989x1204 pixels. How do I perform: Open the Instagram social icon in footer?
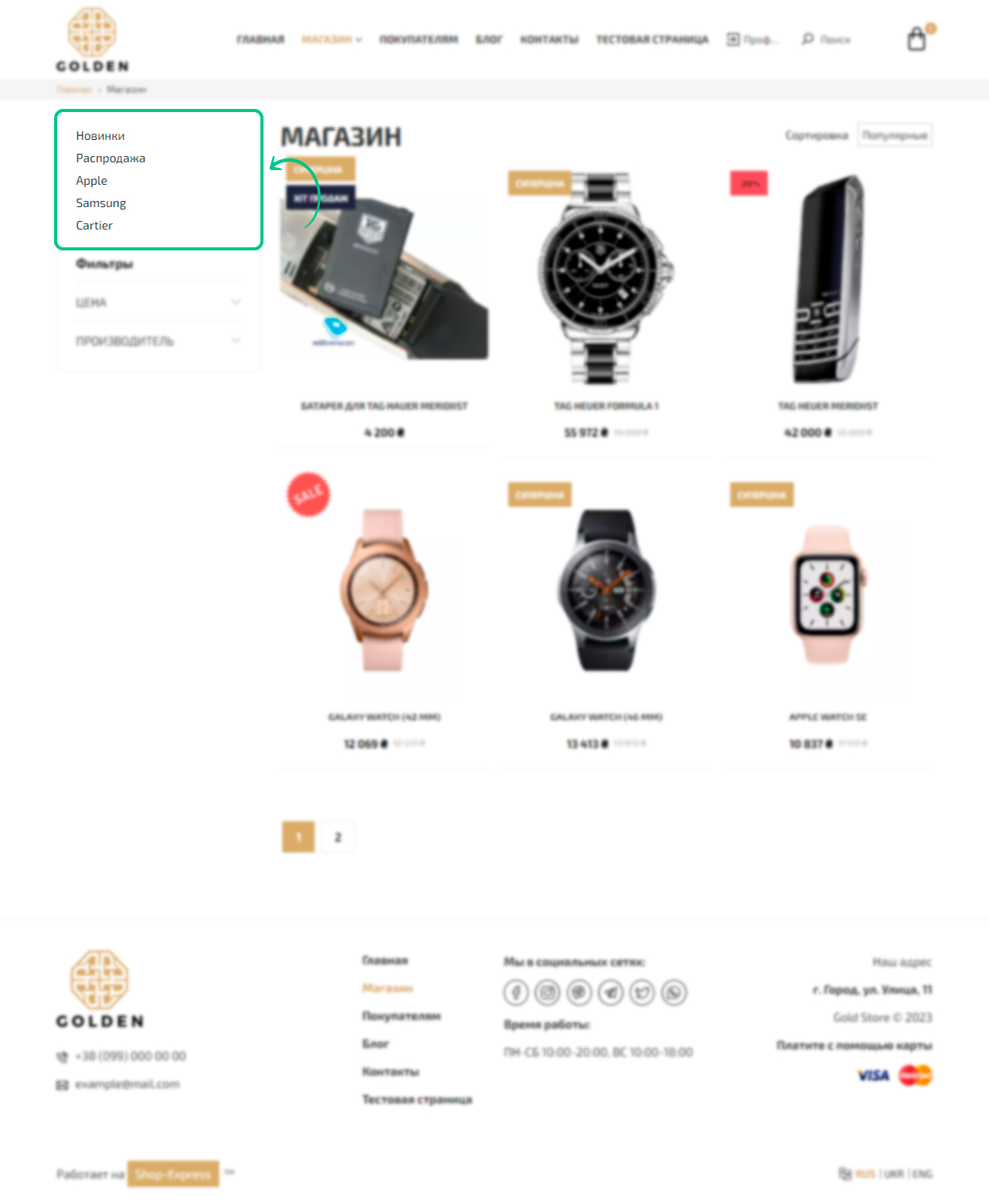(548, 991)
